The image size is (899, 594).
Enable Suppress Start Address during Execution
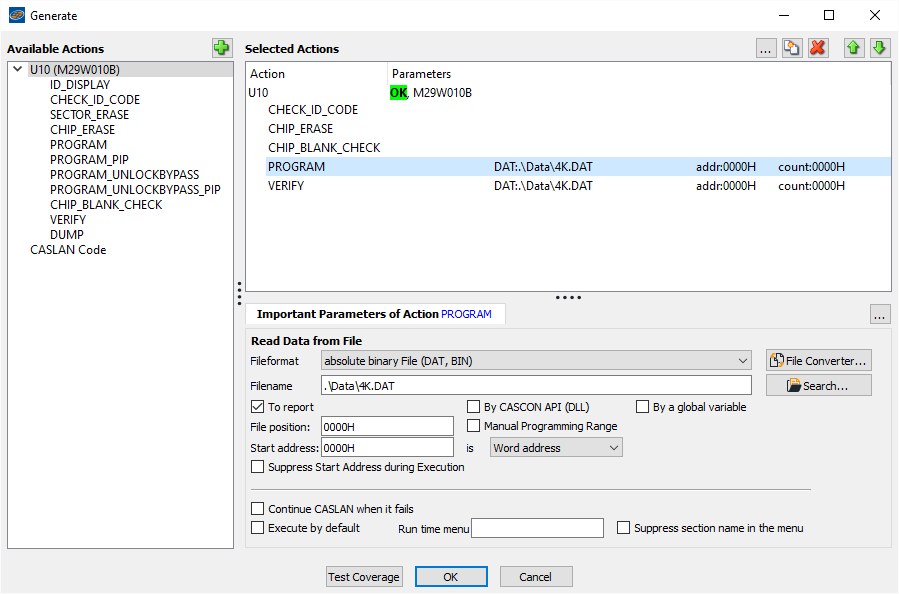pyautogui.click(x=257, y=467)
